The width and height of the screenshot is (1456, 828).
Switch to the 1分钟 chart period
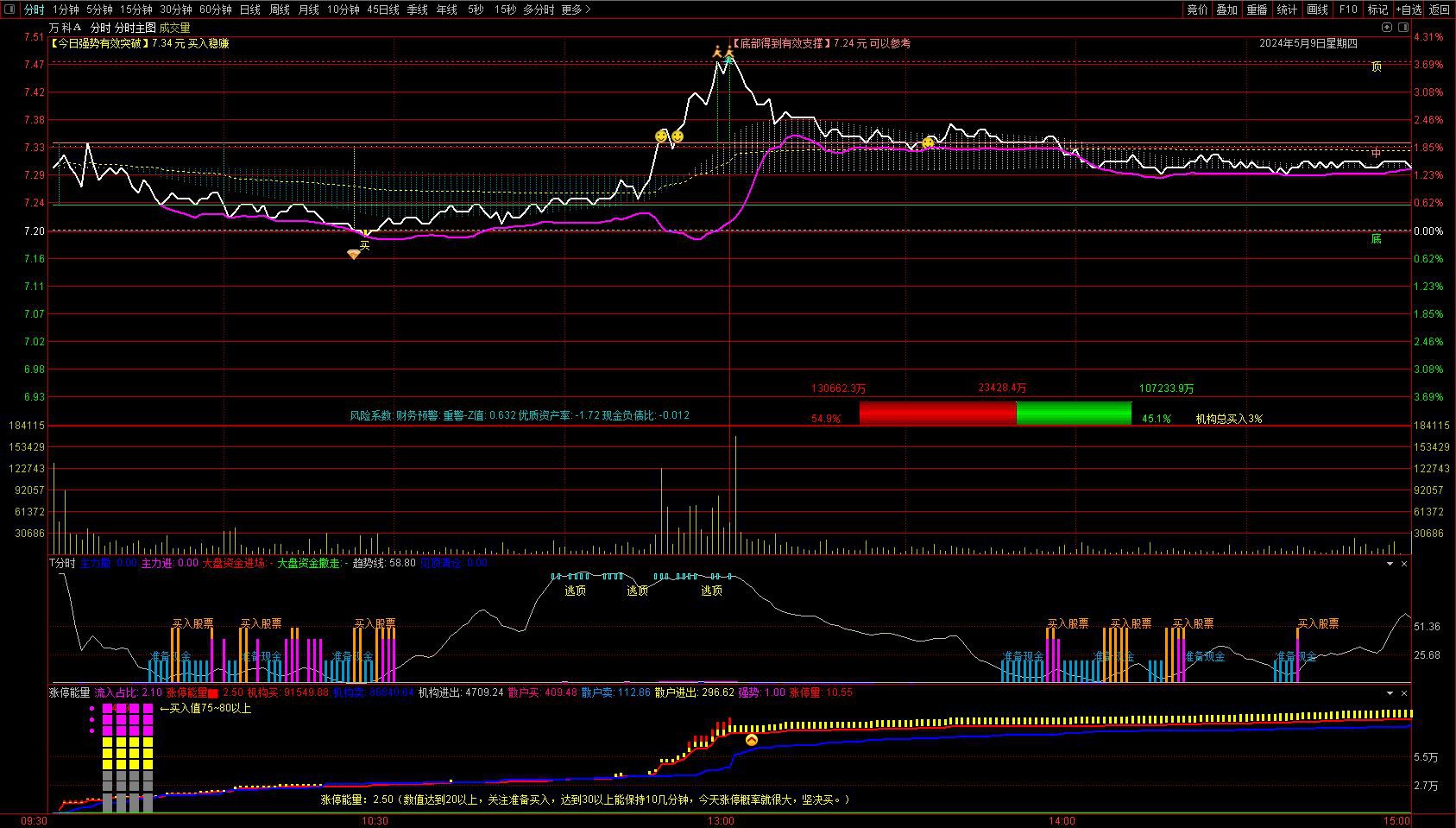66,9
